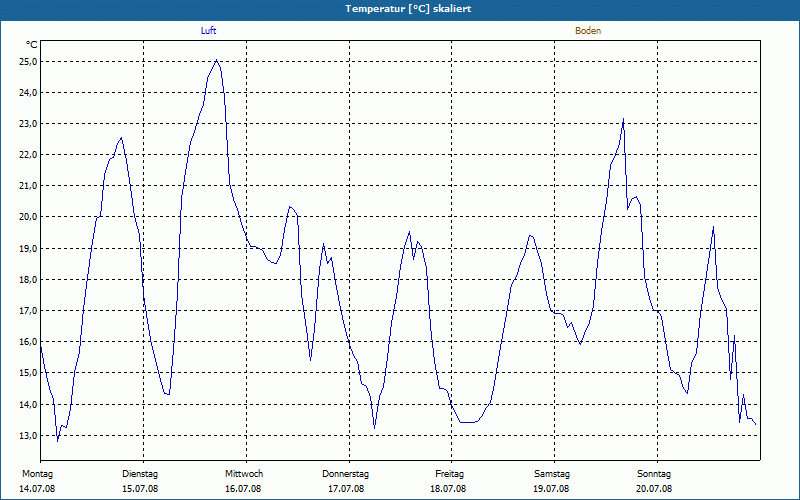
Task: Click the '19,0' axis value
Action: pyautogui.click(x=29, y=249)
